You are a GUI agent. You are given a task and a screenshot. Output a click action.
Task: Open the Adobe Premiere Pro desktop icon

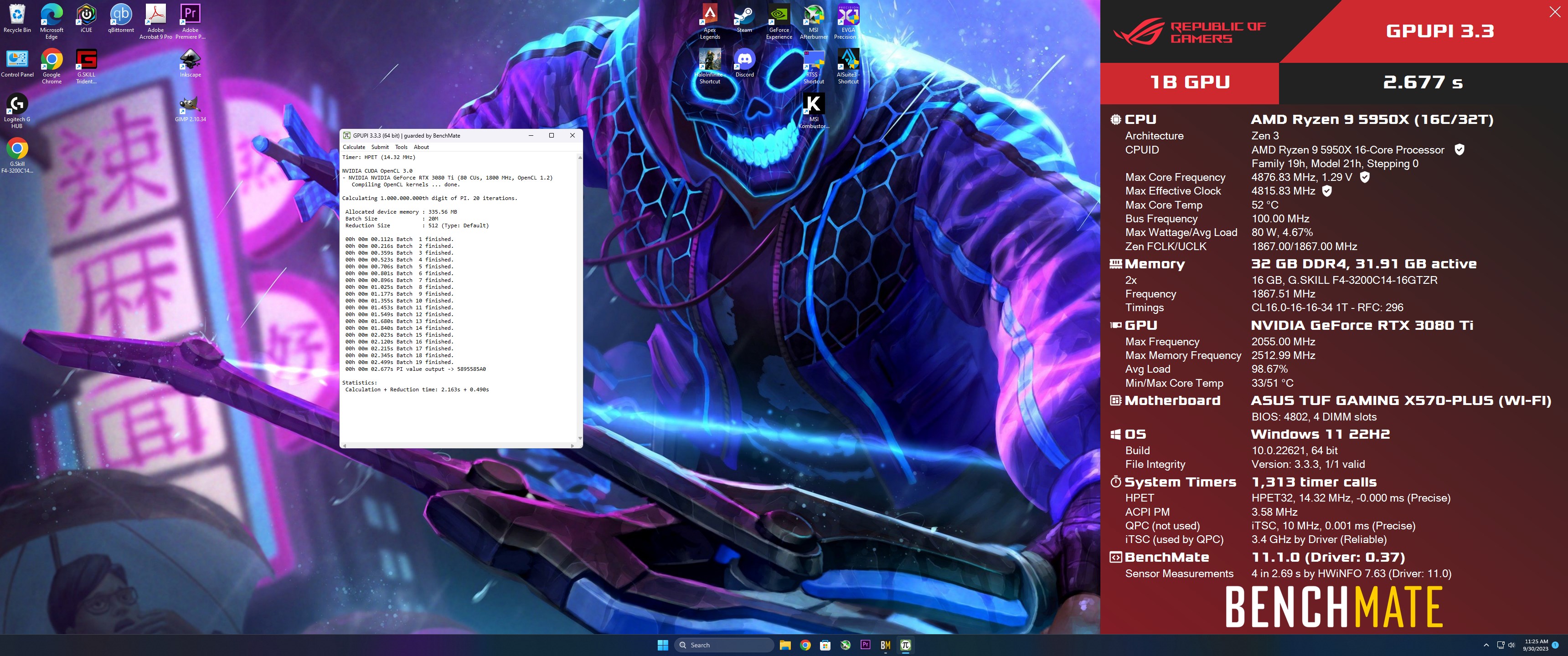(x=191, y=21)
